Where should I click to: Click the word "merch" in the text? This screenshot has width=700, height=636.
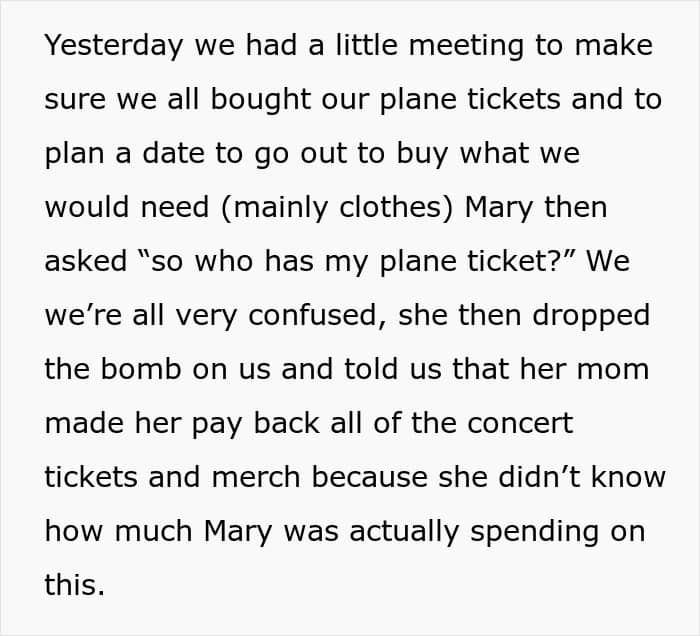[256, 478]
